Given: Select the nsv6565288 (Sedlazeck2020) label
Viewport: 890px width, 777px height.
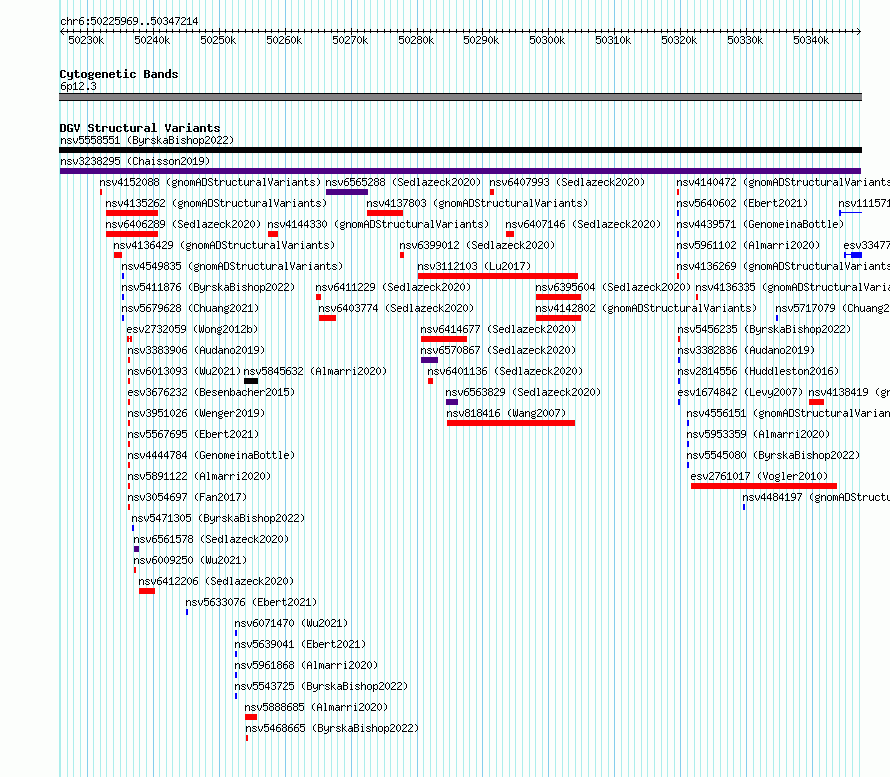Looking at the screenshot, I should [x=403, y=182].
